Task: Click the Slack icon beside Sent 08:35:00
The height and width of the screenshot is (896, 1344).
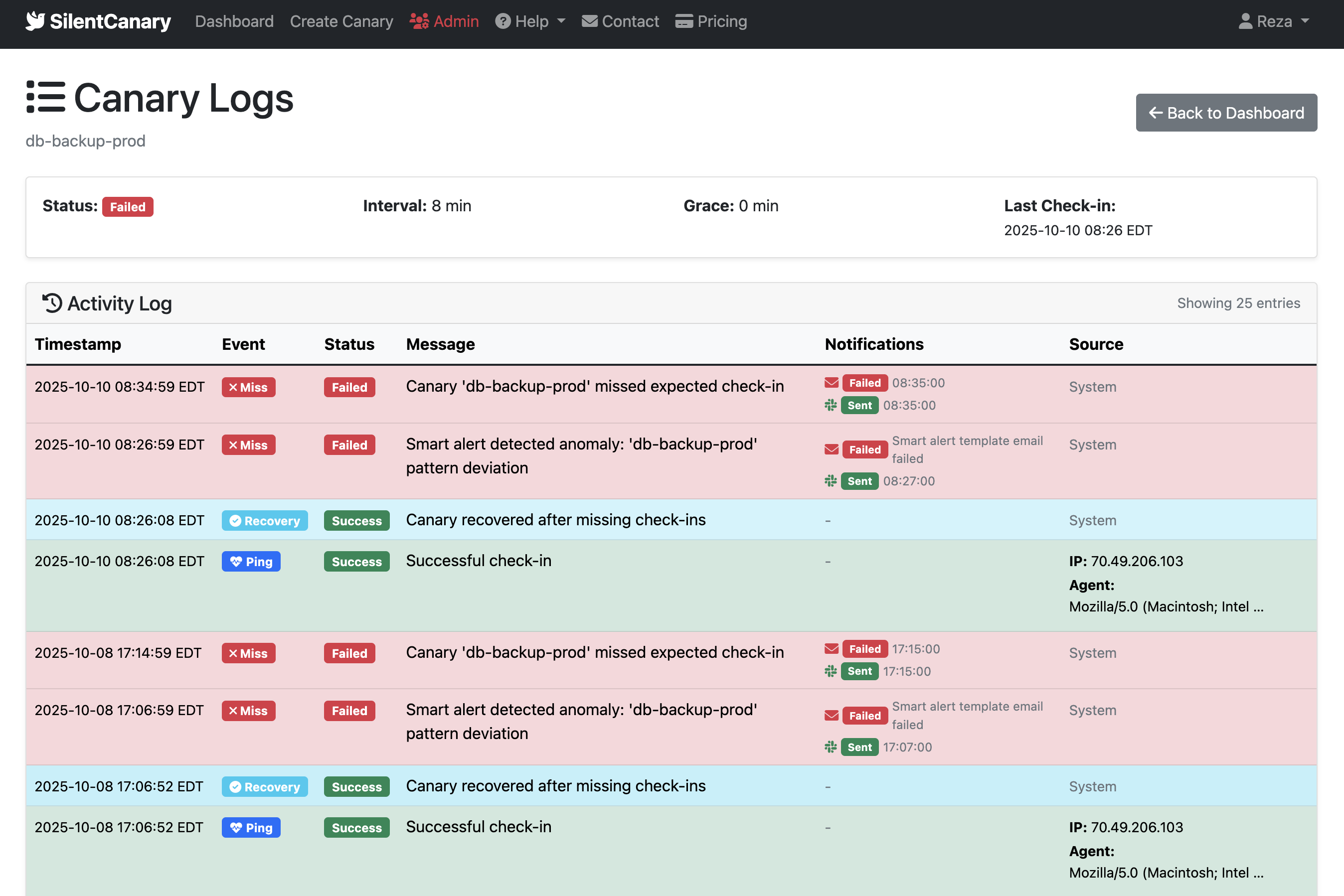Action: pyautogui.click(x=831, y=405)
